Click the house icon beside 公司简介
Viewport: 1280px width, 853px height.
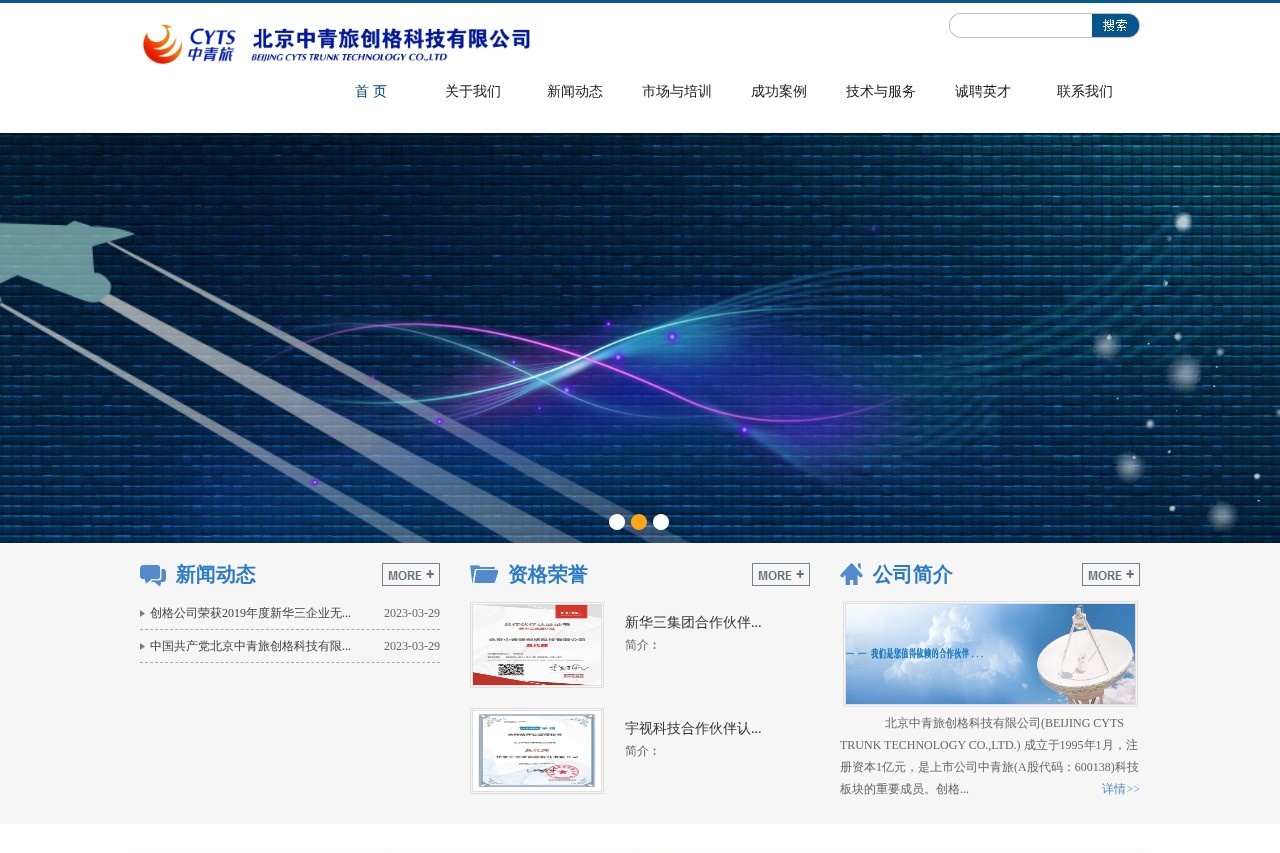tap(851, 574)
